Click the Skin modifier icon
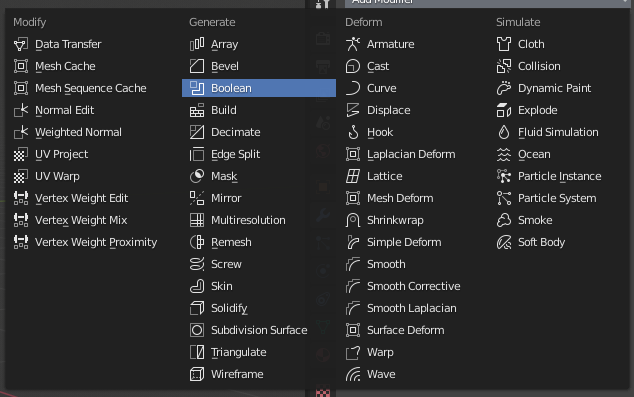Screen dimensions: 634x397 [x=197, y=286]
